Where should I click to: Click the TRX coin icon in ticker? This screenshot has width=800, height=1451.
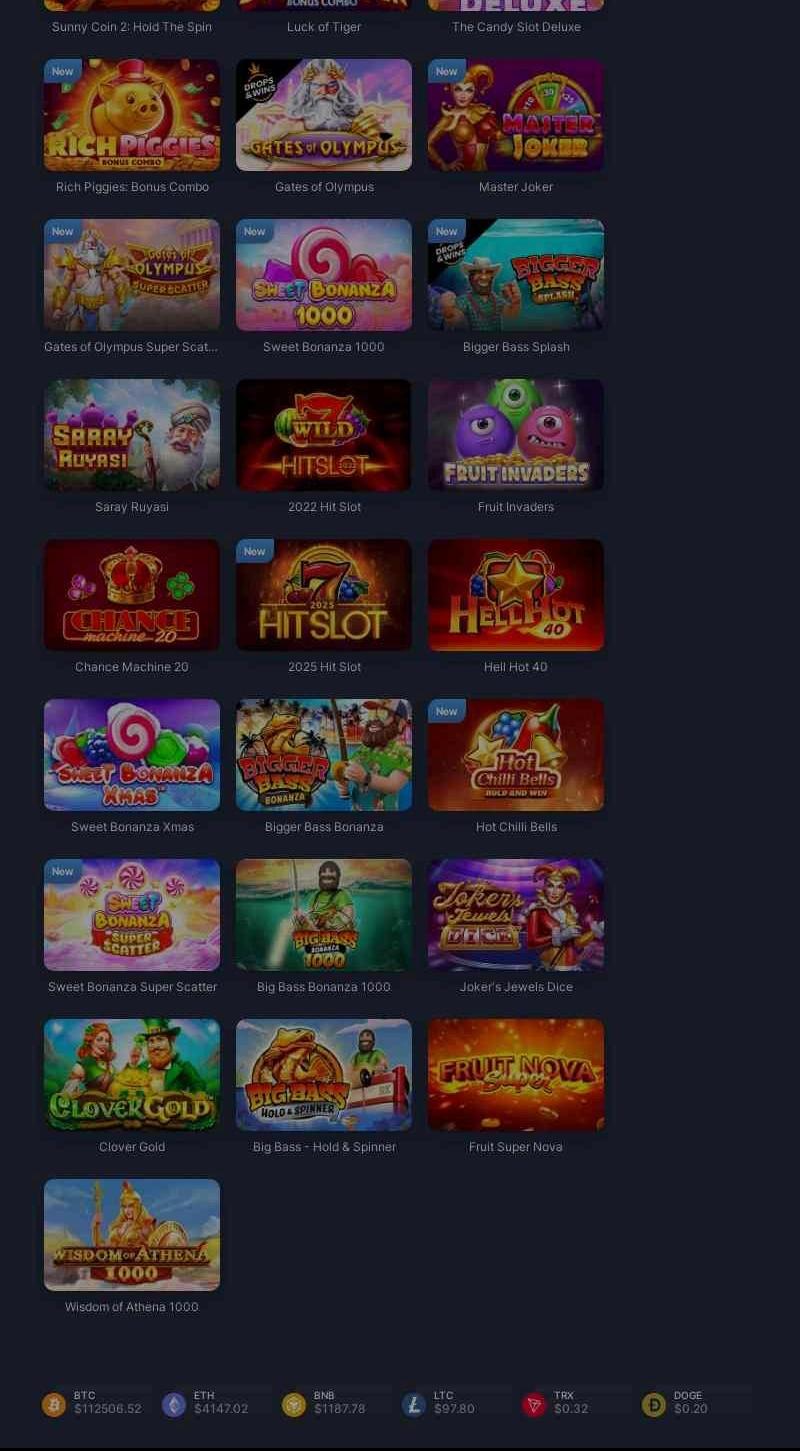point(534,1405)
